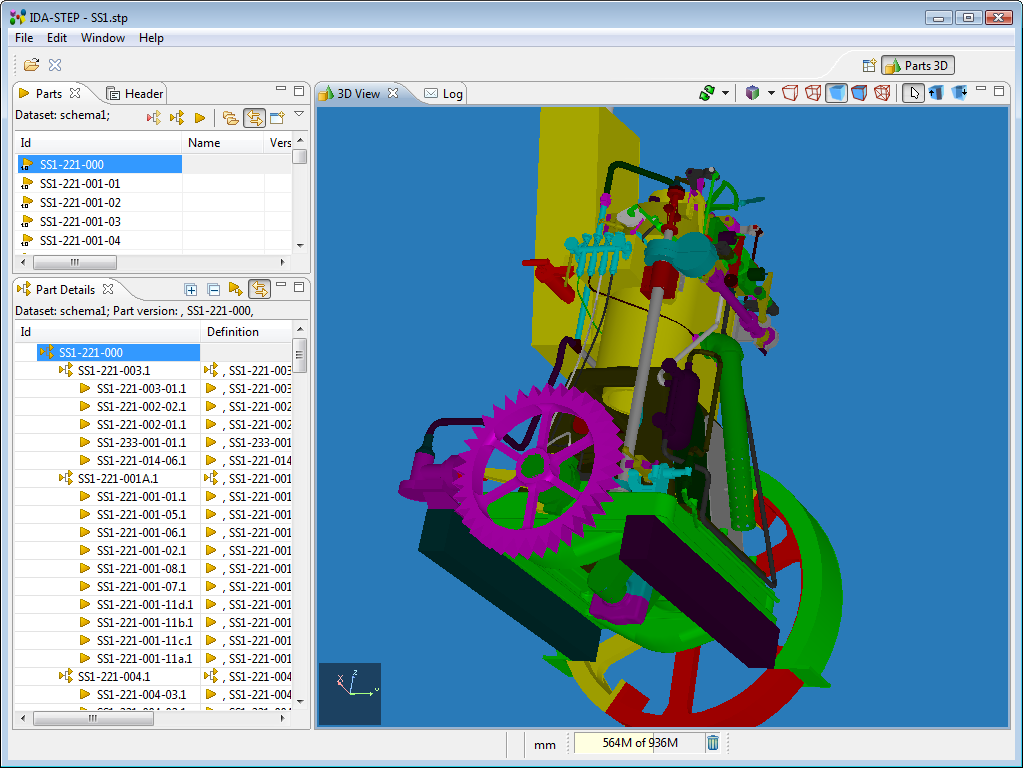
Task: Click the open folders icon in Parts toolbar
Action: [x=231, y=118]
